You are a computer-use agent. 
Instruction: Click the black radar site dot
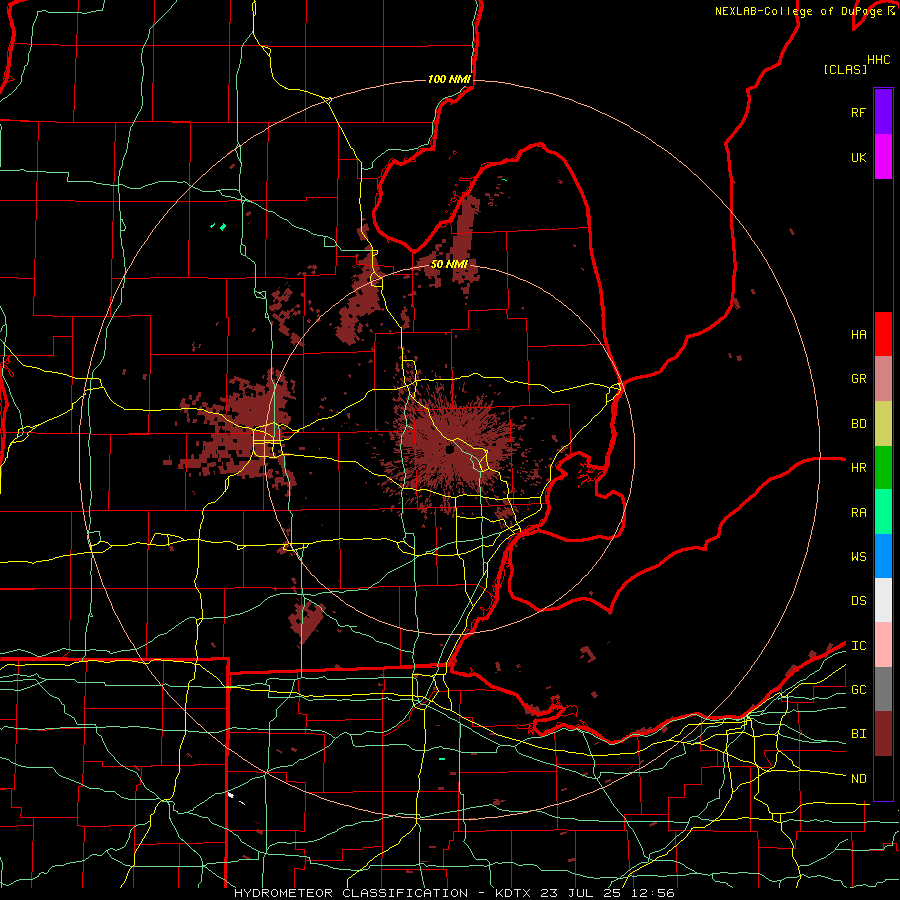coord(450,449)
